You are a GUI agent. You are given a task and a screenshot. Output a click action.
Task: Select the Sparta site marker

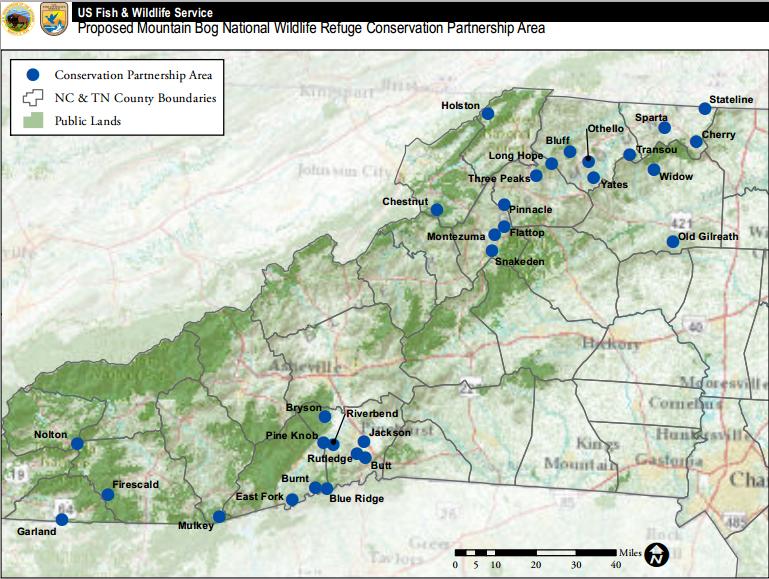[664, 128]
